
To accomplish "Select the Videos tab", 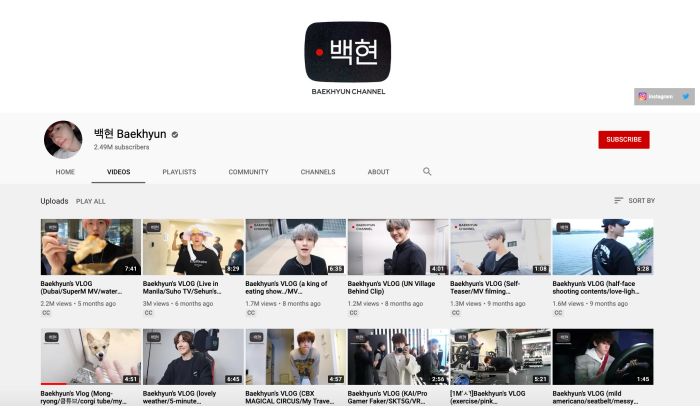I will tap(118, 172).
